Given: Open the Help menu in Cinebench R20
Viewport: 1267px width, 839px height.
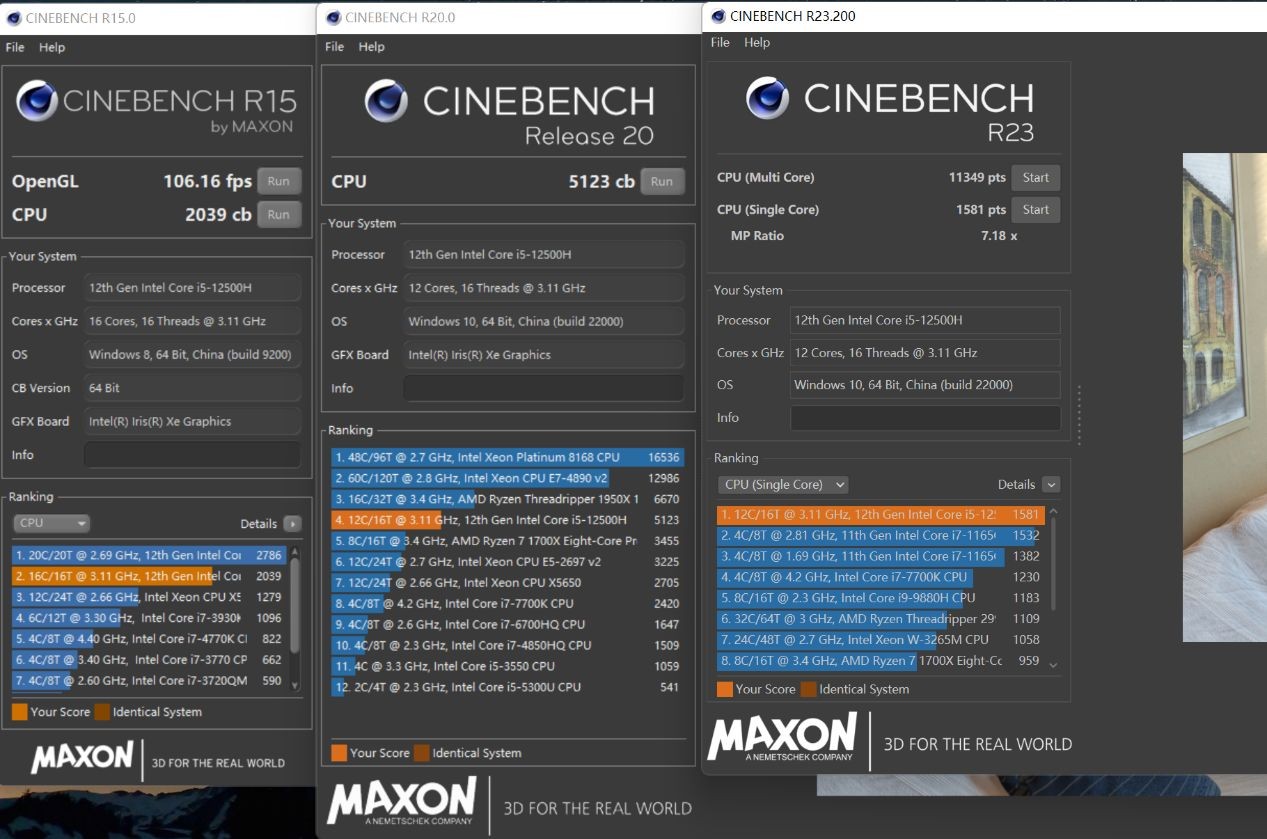Looking at the screenshot, I should (x=371, y=47).
